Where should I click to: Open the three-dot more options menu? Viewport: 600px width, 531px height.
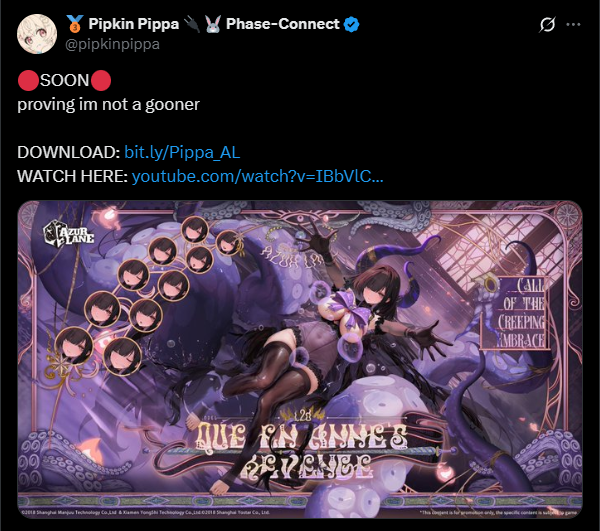point(573,24)
